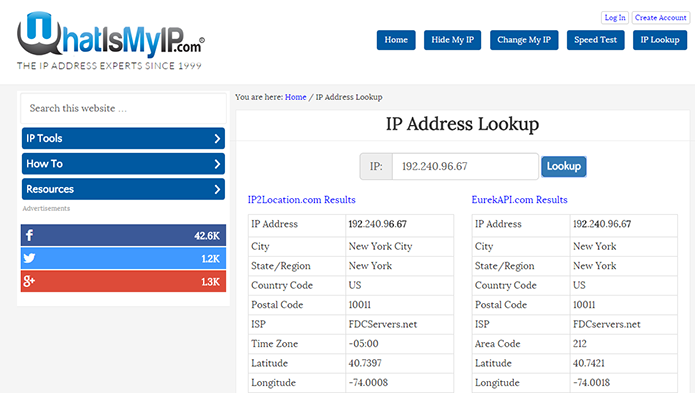The height and width of the screenshot is (393, 695).
Task: Share via the Twitter bird icon
Action: pyautogui.click(x=29, y=258)
